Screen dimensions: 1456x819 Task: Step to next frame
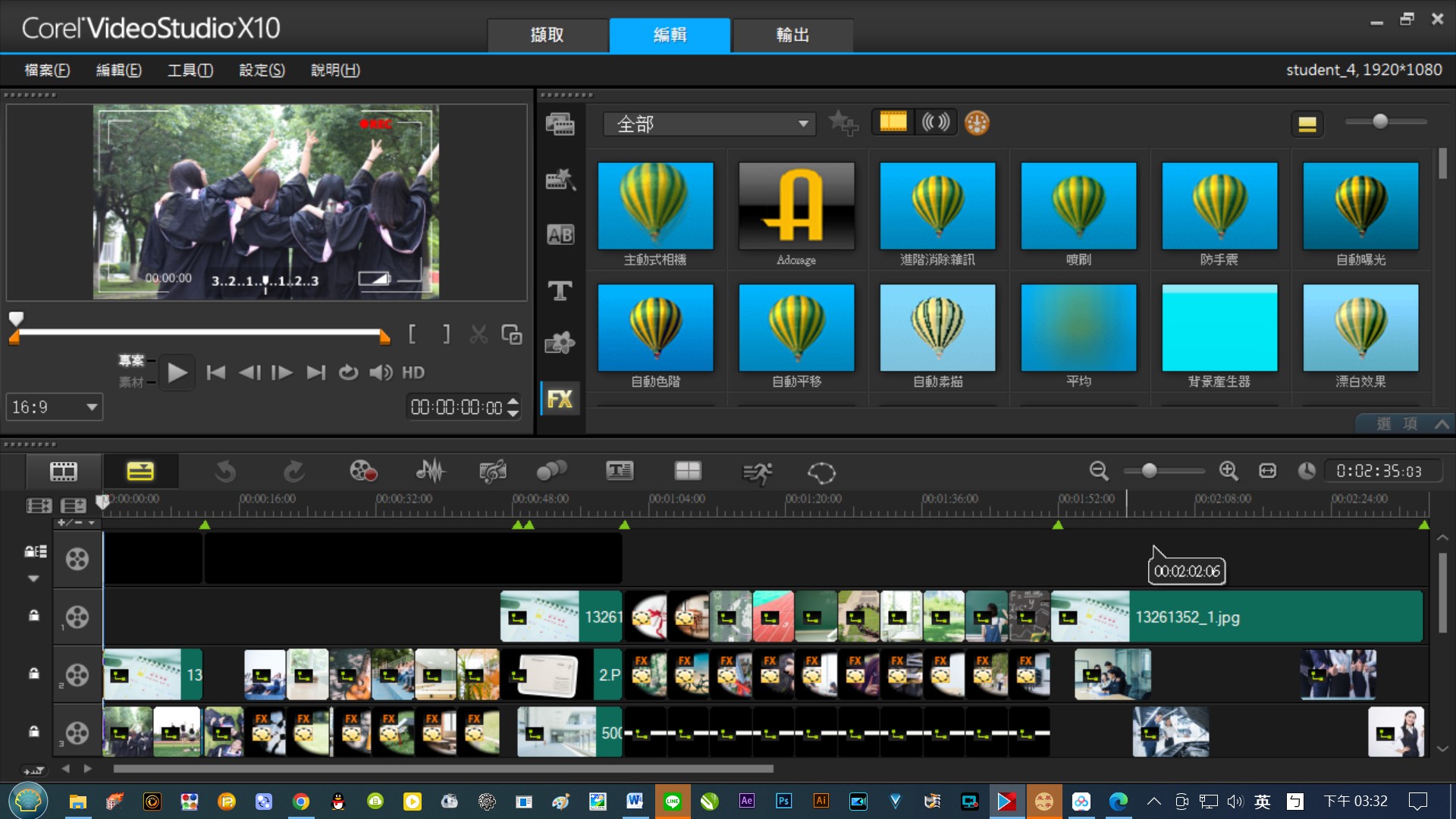tap(282, 372)
